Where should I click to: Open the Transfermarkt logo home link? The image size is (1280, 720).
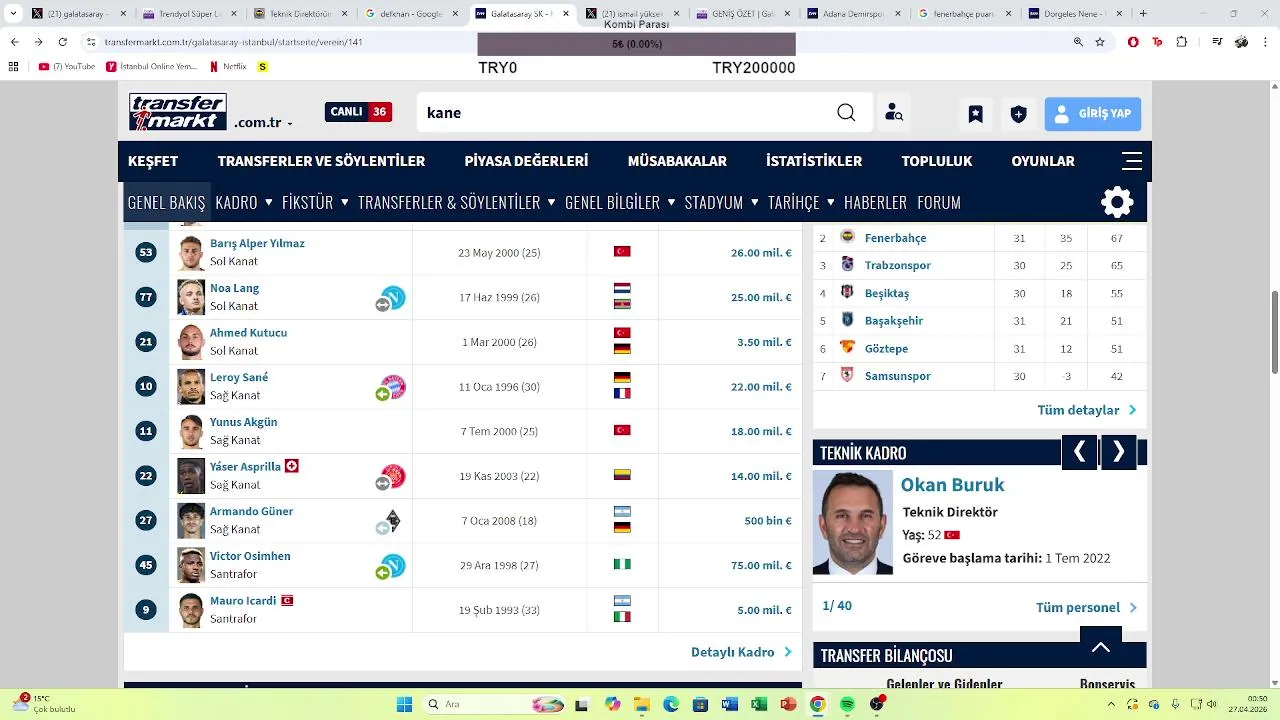178,112
